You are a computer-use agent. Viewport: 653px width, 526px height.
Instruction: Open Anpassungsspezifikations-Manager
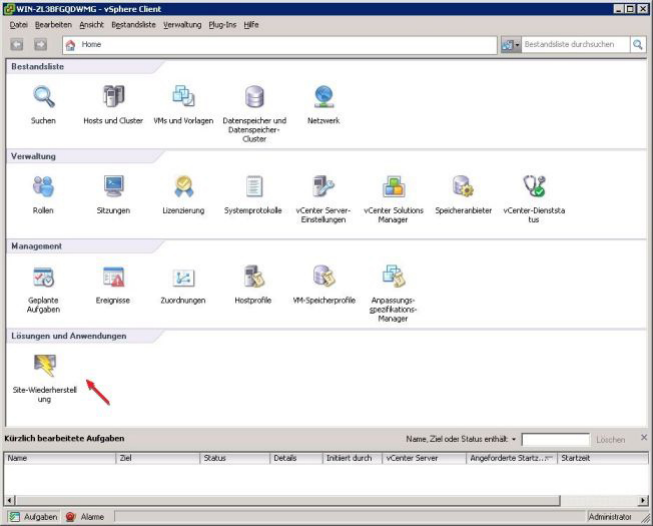pyautogui.click(x=394, y=293)
